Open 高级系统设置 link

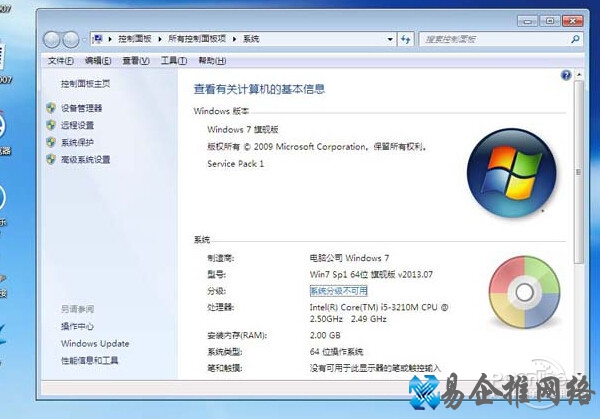(85, 159)
